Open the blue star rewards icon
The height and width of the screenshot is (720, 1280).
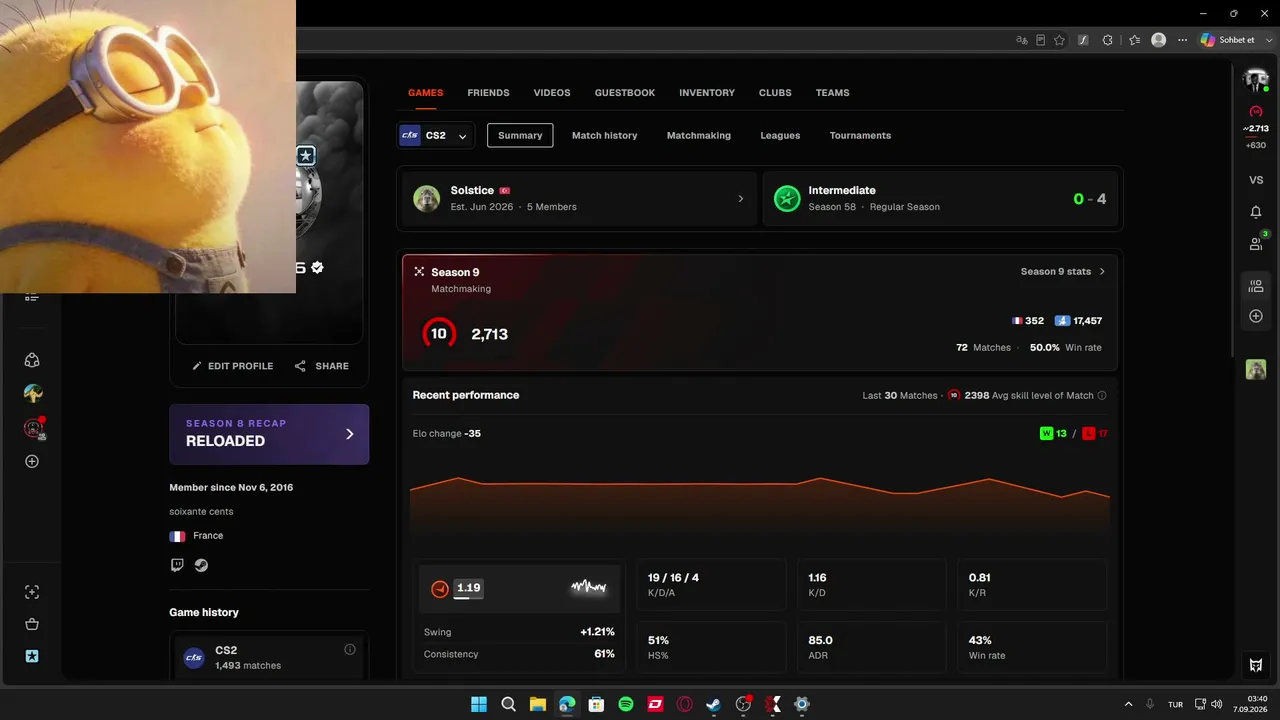[x=32, y=656]
